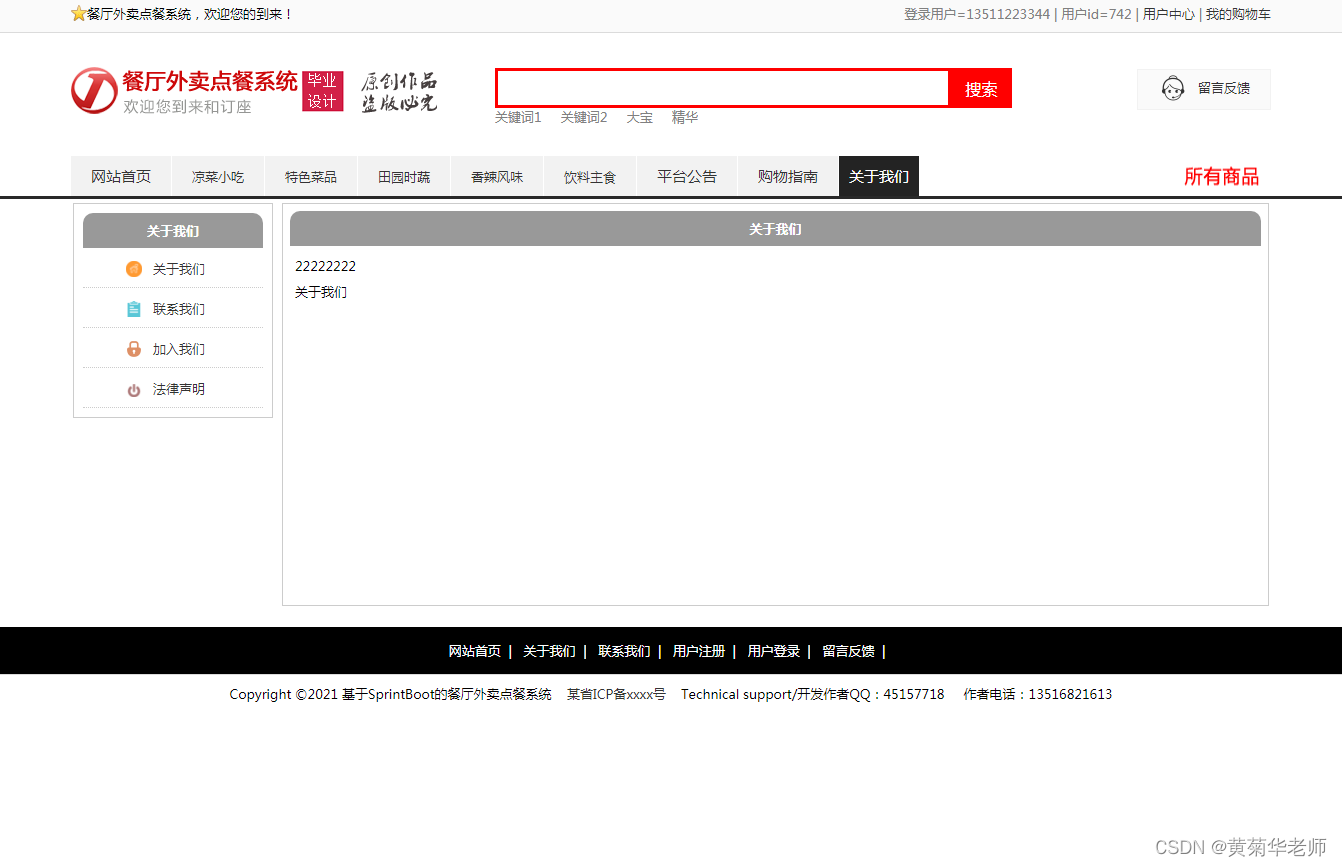Click the content panel 关于我们 gray header
1342x867 pixels.
775,229
